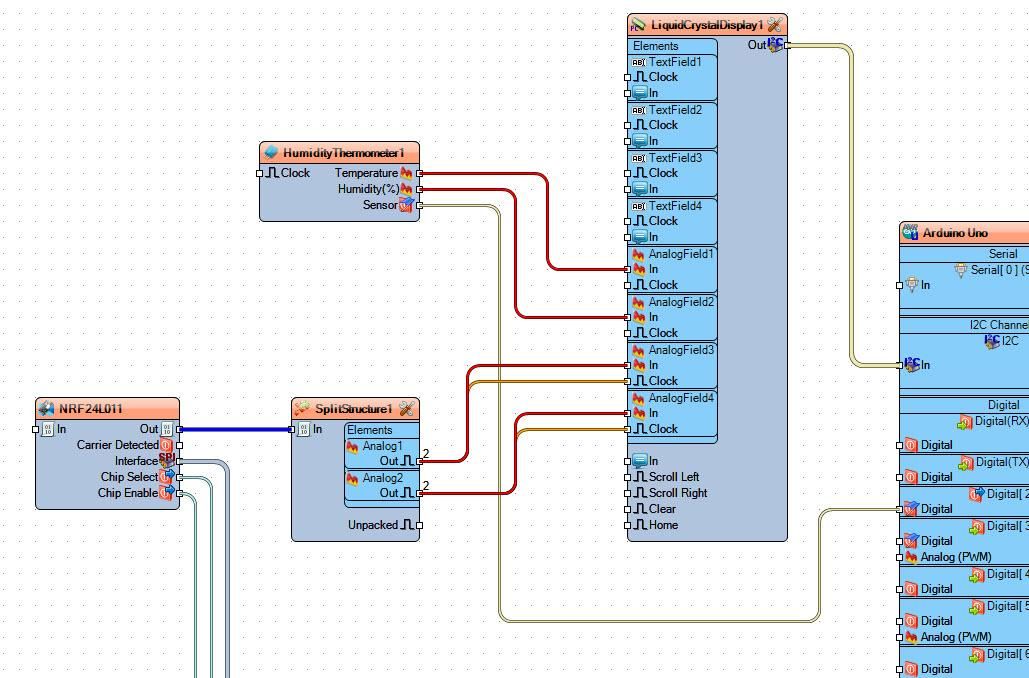Click the Chip Enable pin on NRF24L011
The height and width of the screenshot is (678, 1029).
(179, 493)
